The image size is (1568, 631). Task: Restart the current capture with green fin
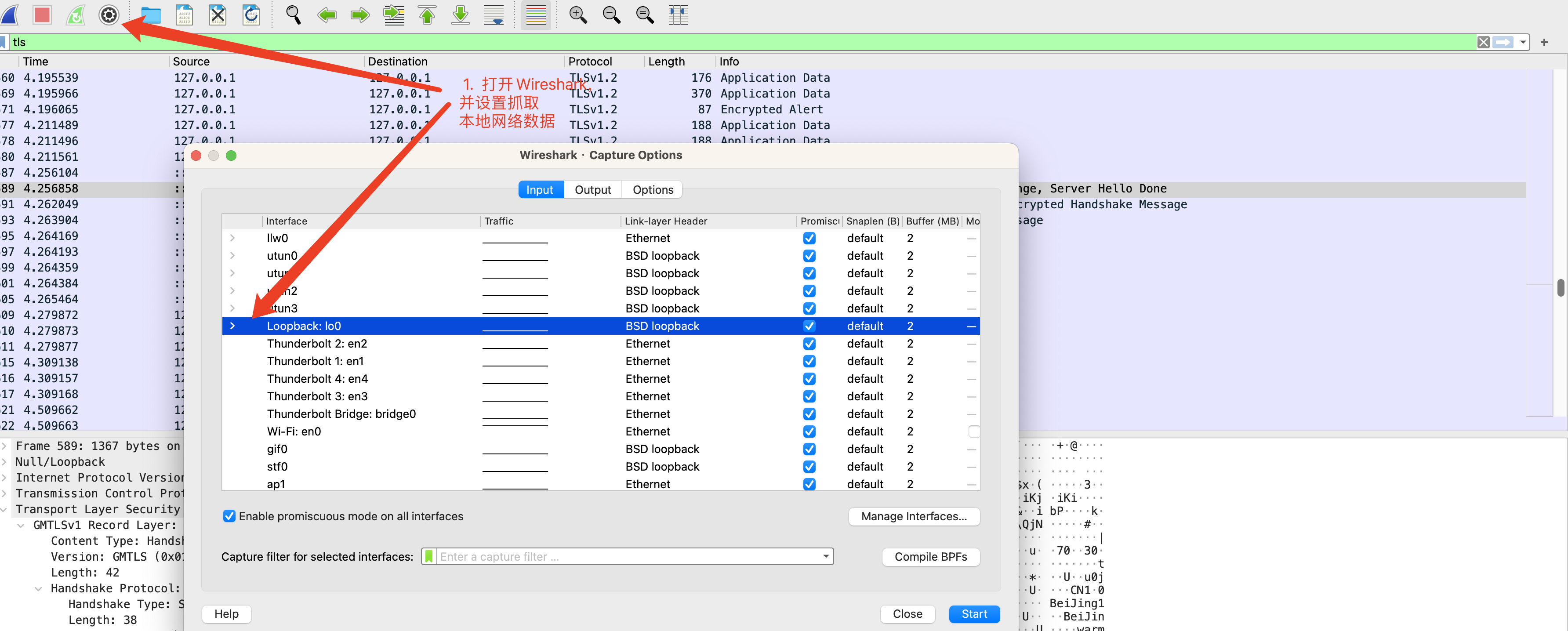click(76, 15)
